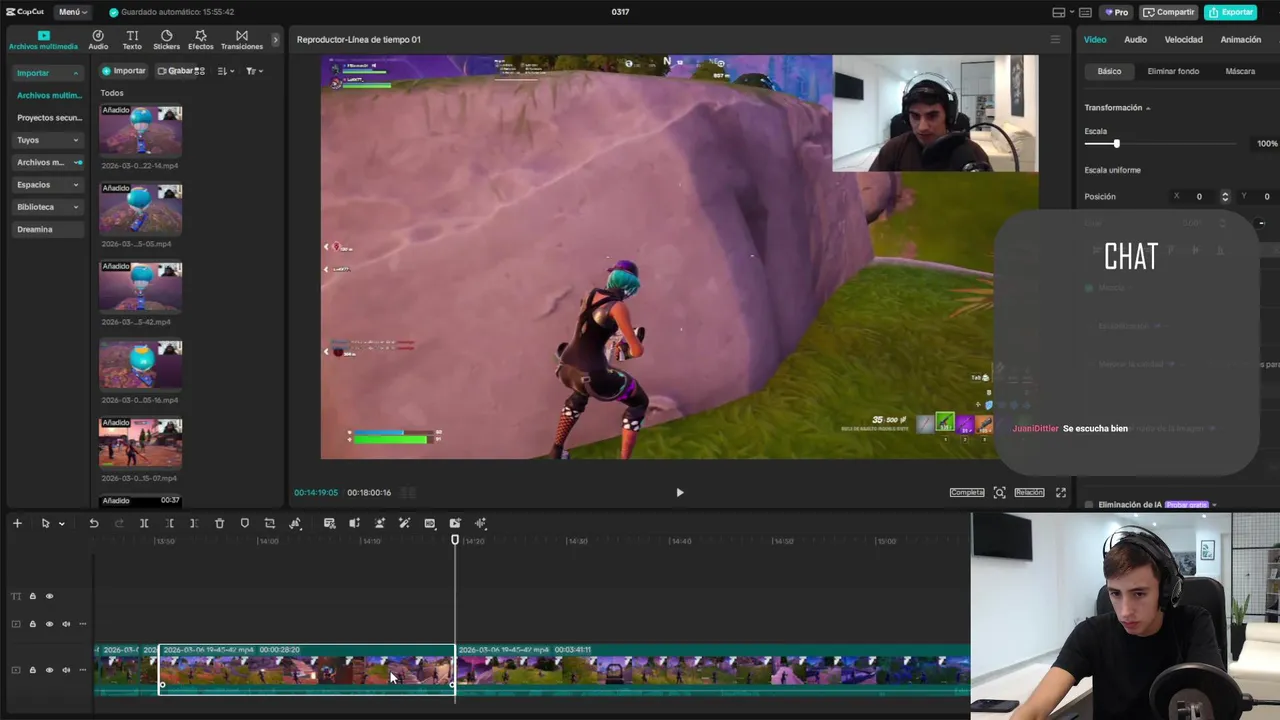Select the Básico sub-tab
The height and width of the screenshot is (720, 1280).
(x=1109, y=71)
